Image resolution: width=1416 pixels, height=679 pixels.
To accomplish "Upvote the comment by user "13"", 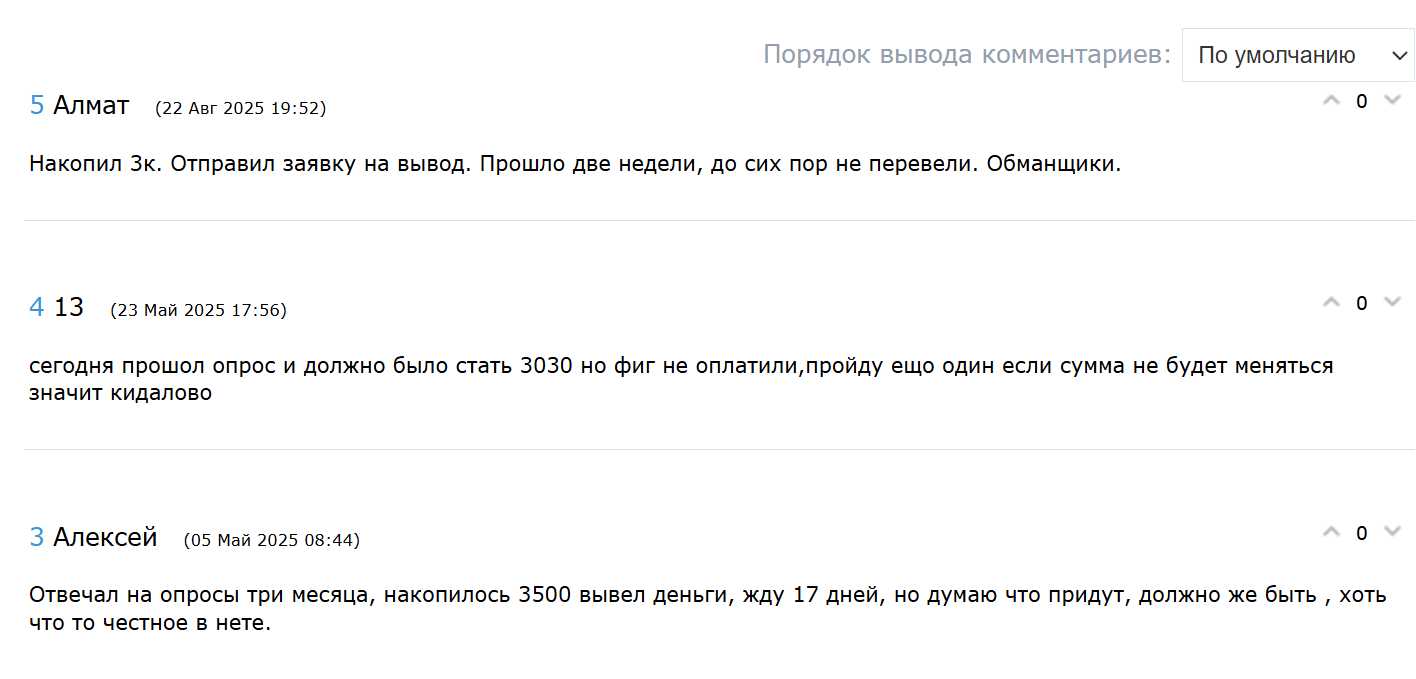I will (x=1331, y=301).
